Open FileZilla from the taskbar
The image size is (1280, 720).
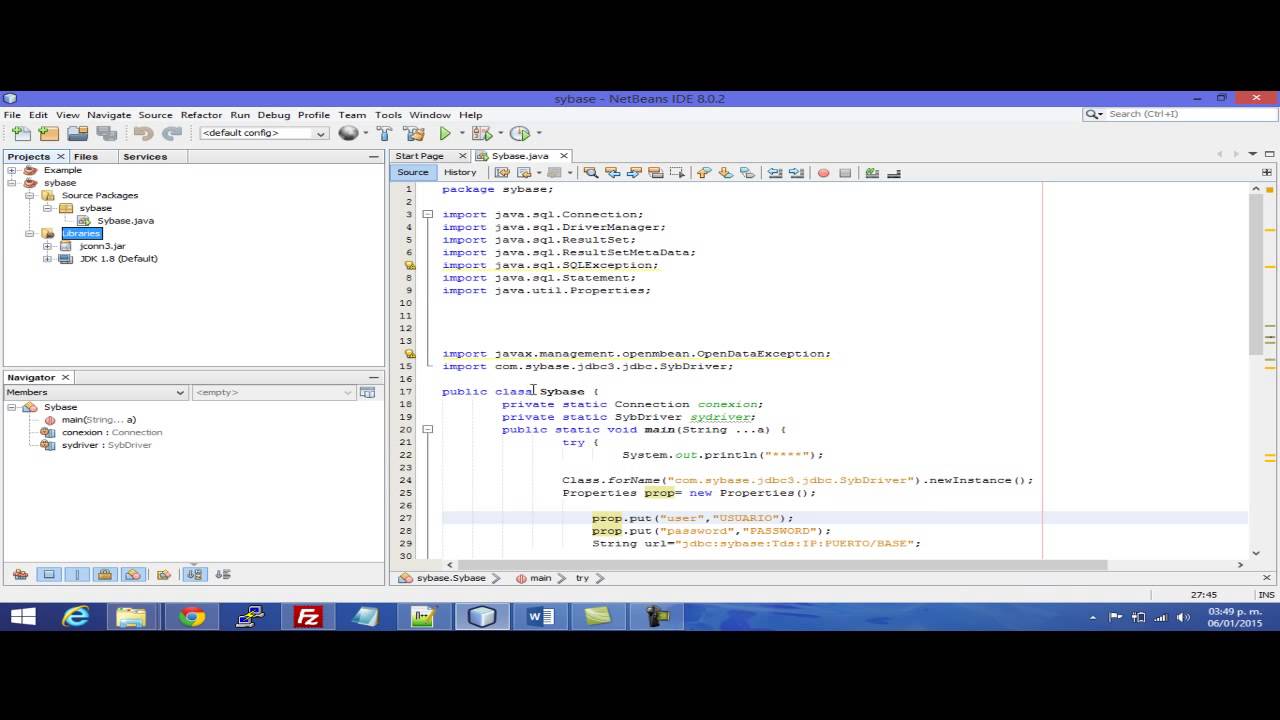point(308,617)
